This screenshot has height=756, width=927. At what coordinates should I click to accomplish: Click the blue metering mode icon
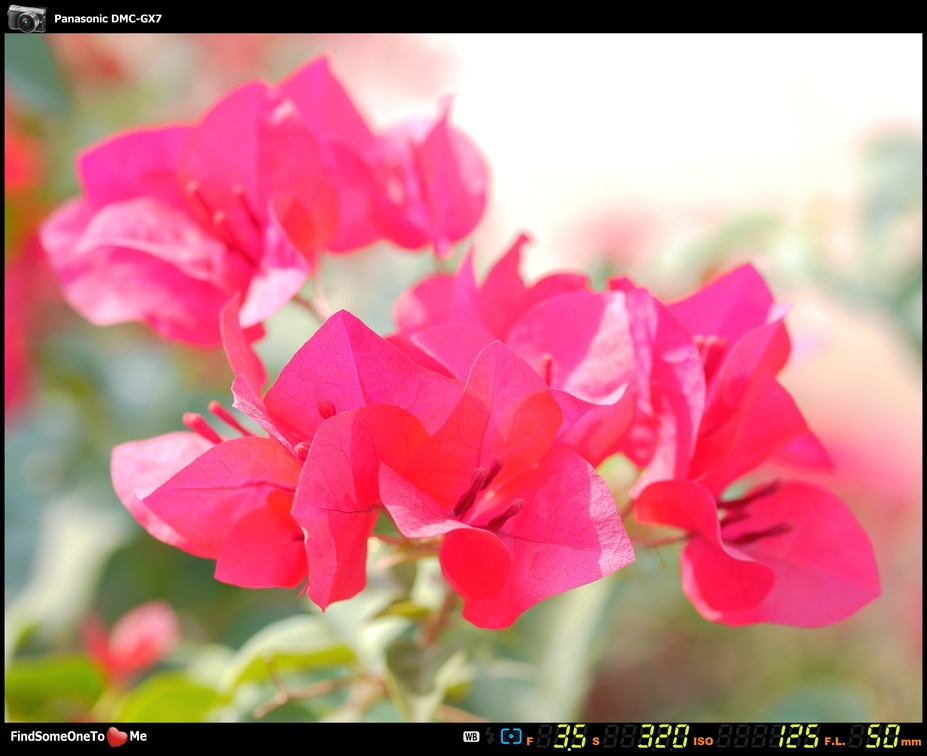tap(511, 736)
